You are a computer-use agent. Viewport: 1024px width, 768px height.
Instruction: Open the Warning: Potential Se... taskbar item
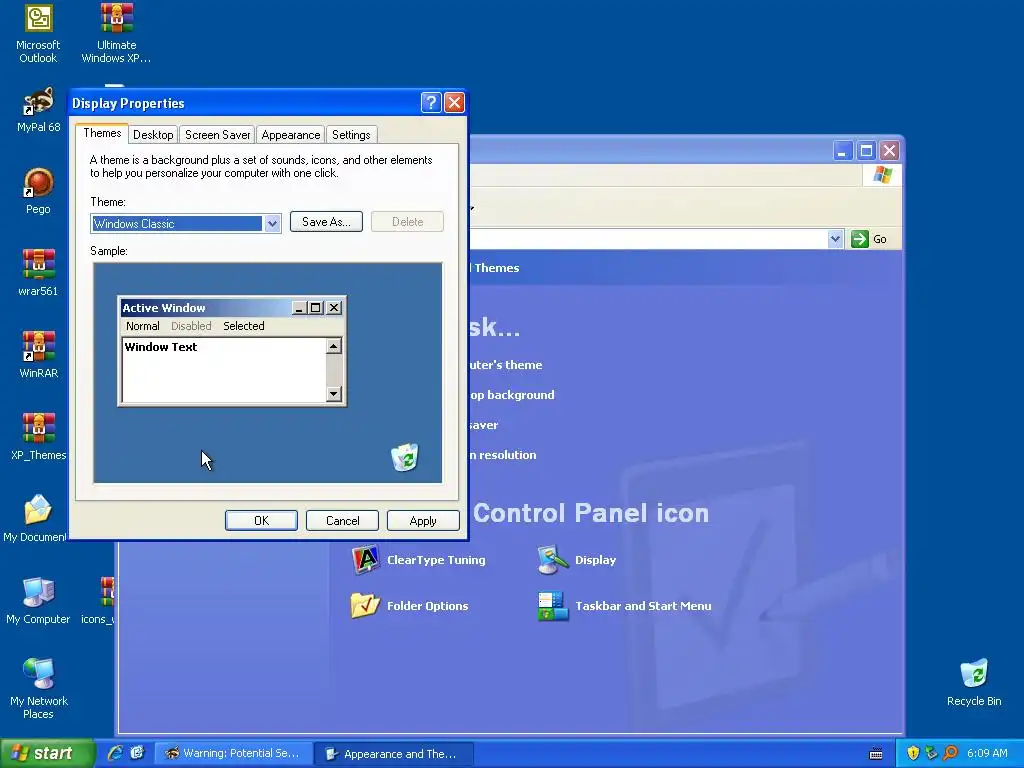[233, 753]
